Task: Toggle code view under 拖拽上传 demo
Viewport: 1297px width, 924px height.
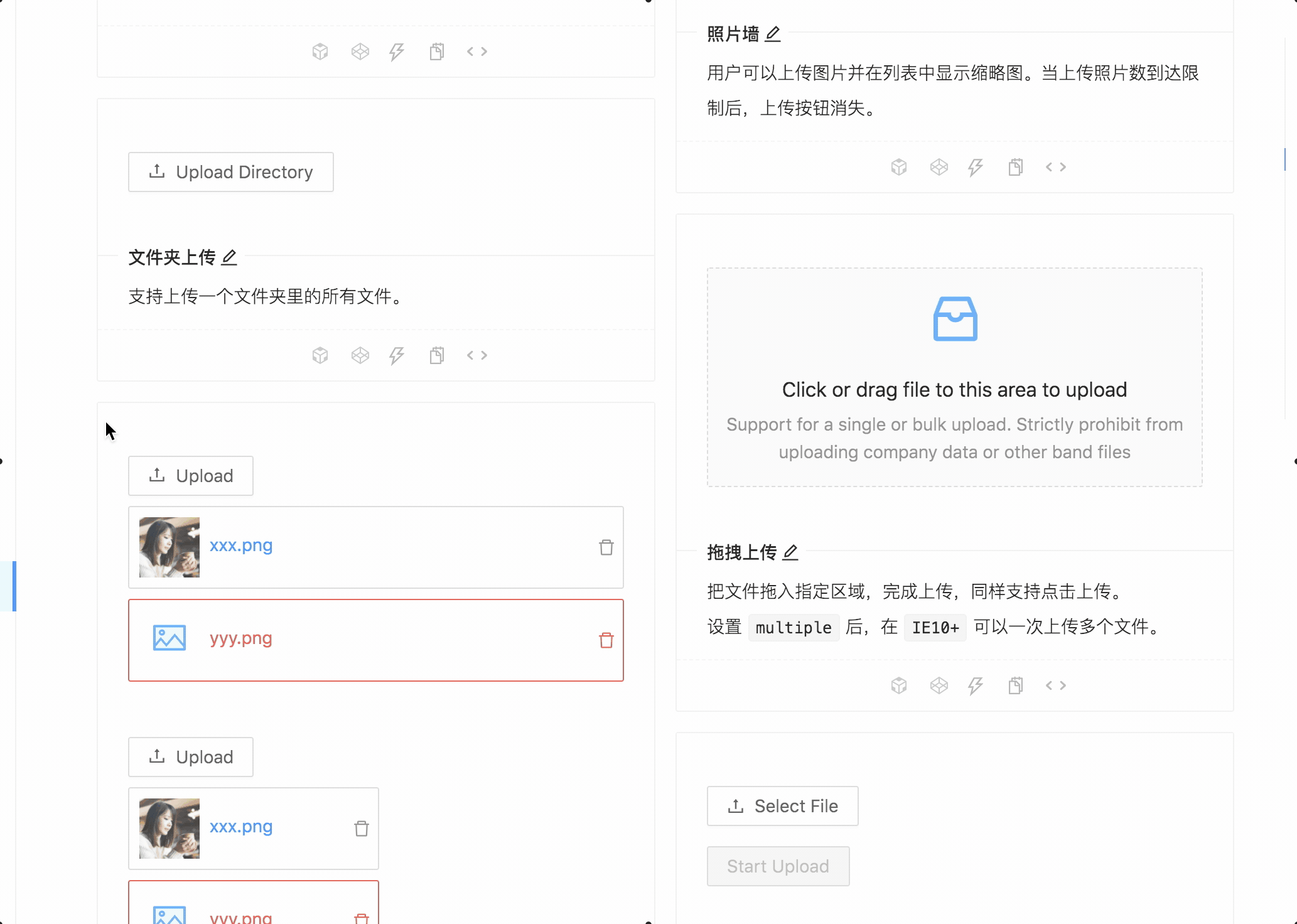Action: click(x=1056, y=685)
